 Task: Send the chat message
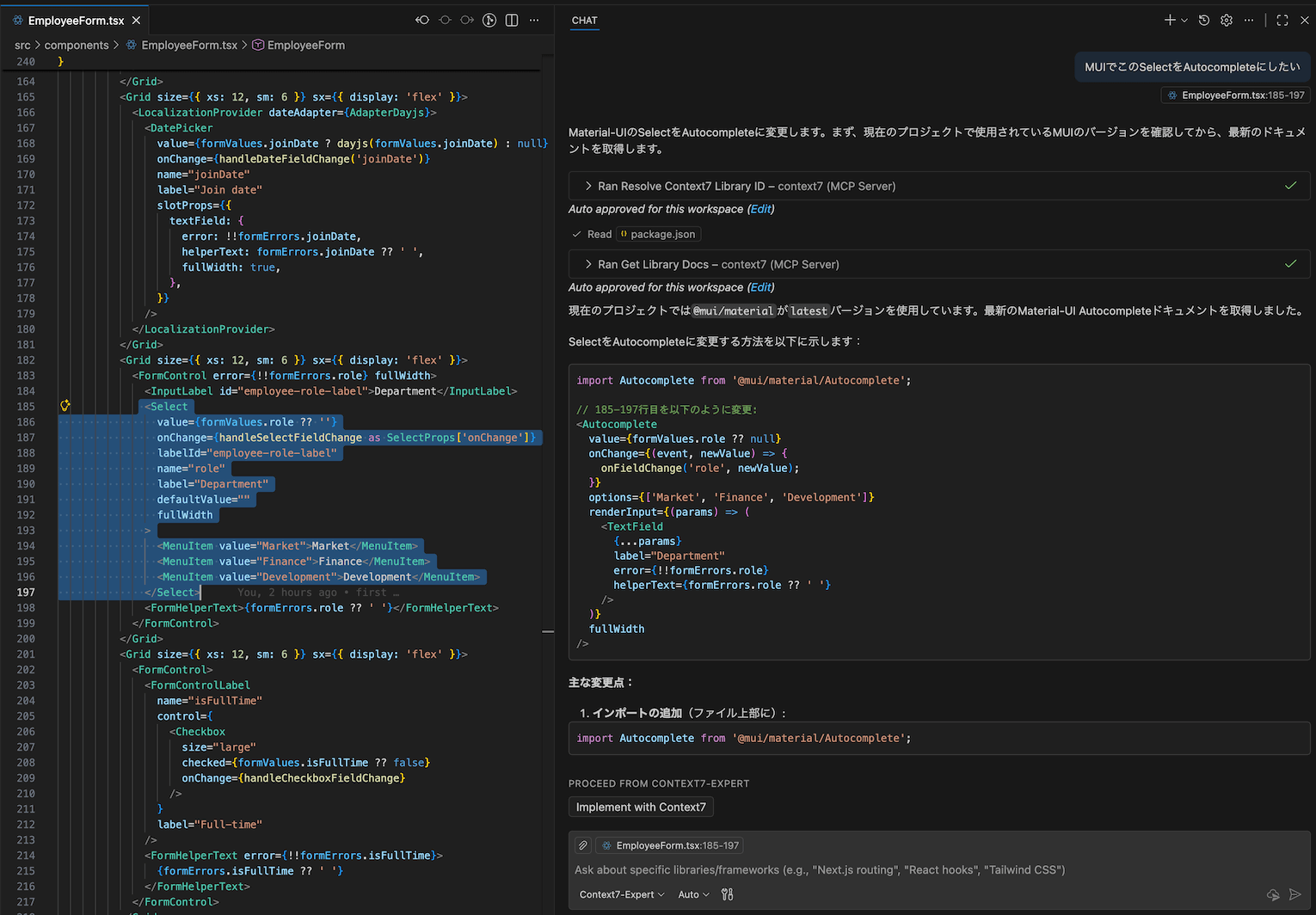click(x=1295, y=894)
